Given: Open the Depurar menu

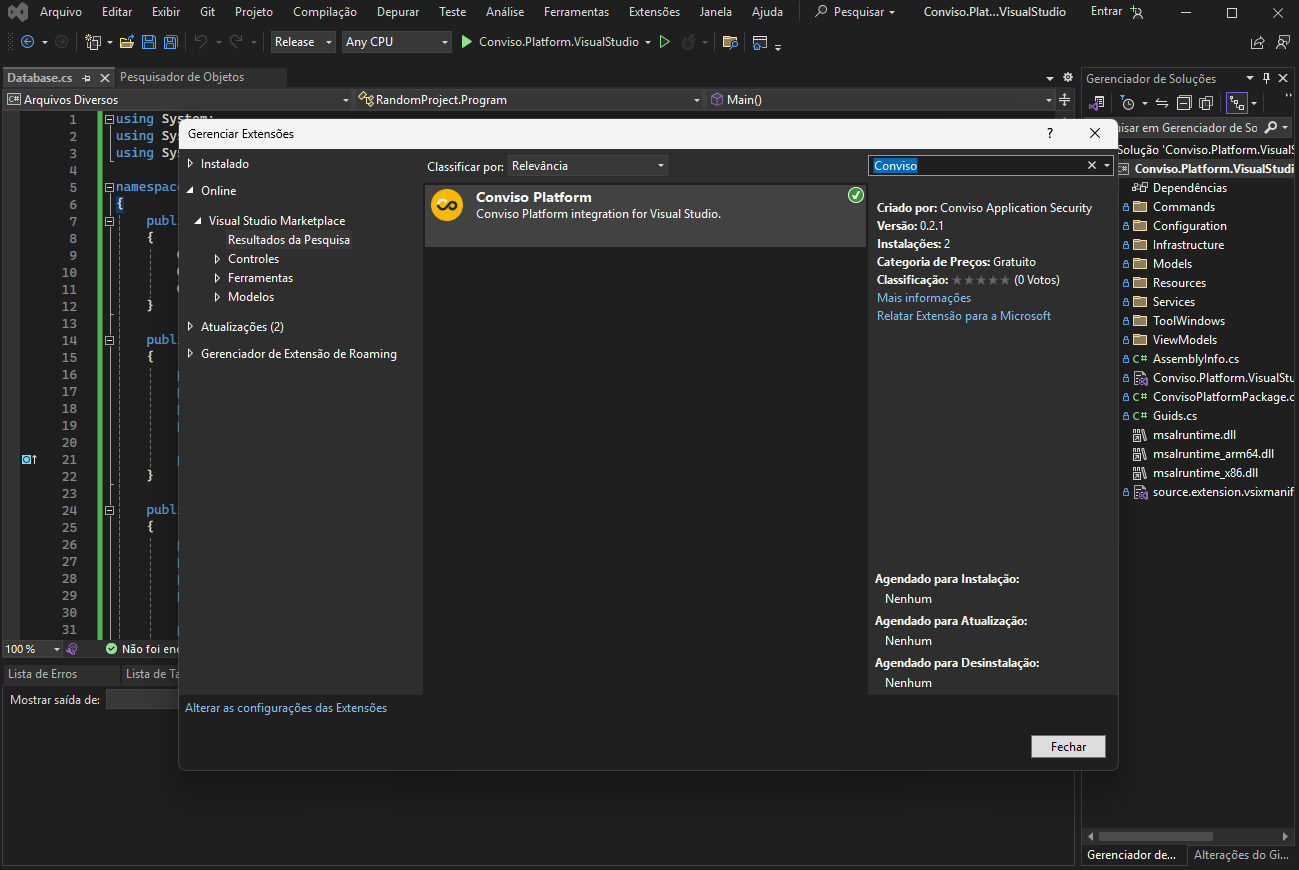Looking at the screenshot, I should [398, 12].
